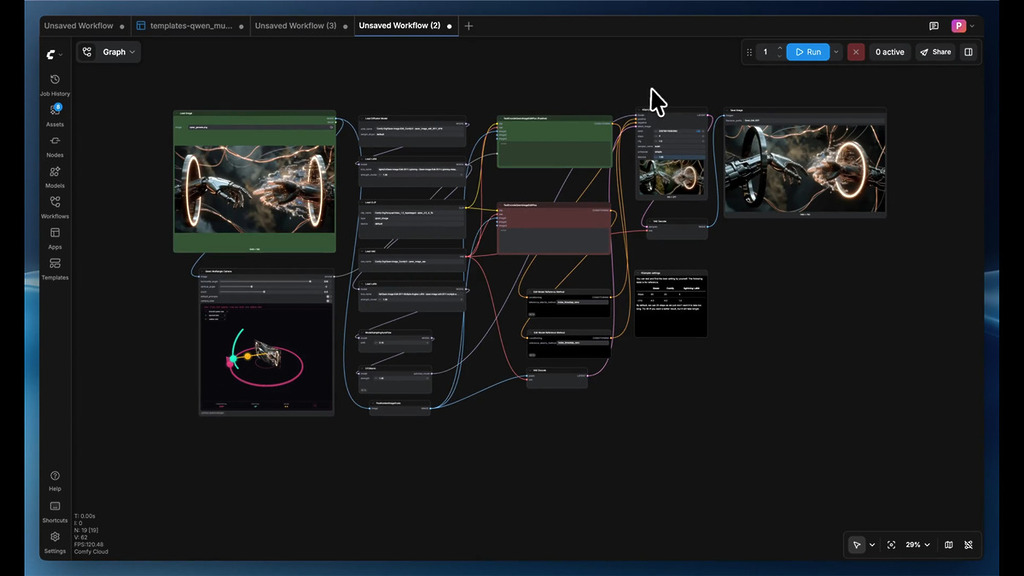Click the Share button
Screen dimensions: 1024x576
(x=935, y=52)
